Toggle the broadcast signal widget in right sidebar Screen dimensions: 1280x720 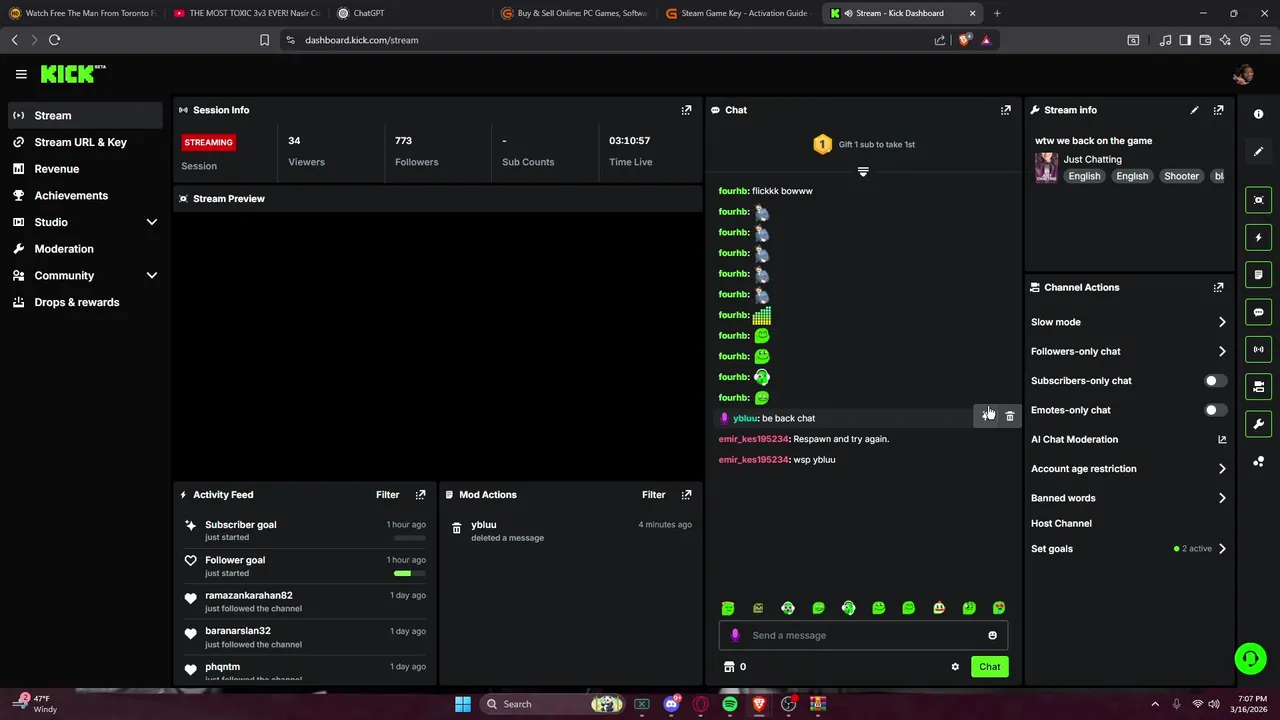pyautogui.click(x=1258, y=349)
